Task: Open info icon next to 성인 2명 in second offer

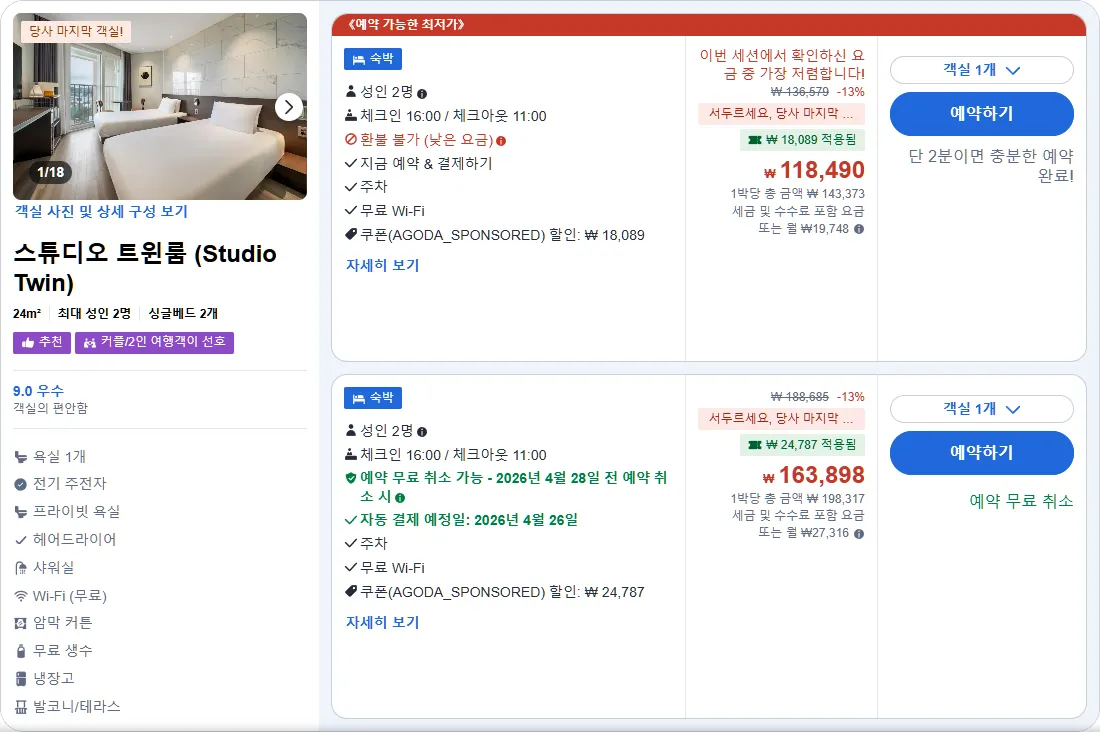Action: click(x=422, y=432)
